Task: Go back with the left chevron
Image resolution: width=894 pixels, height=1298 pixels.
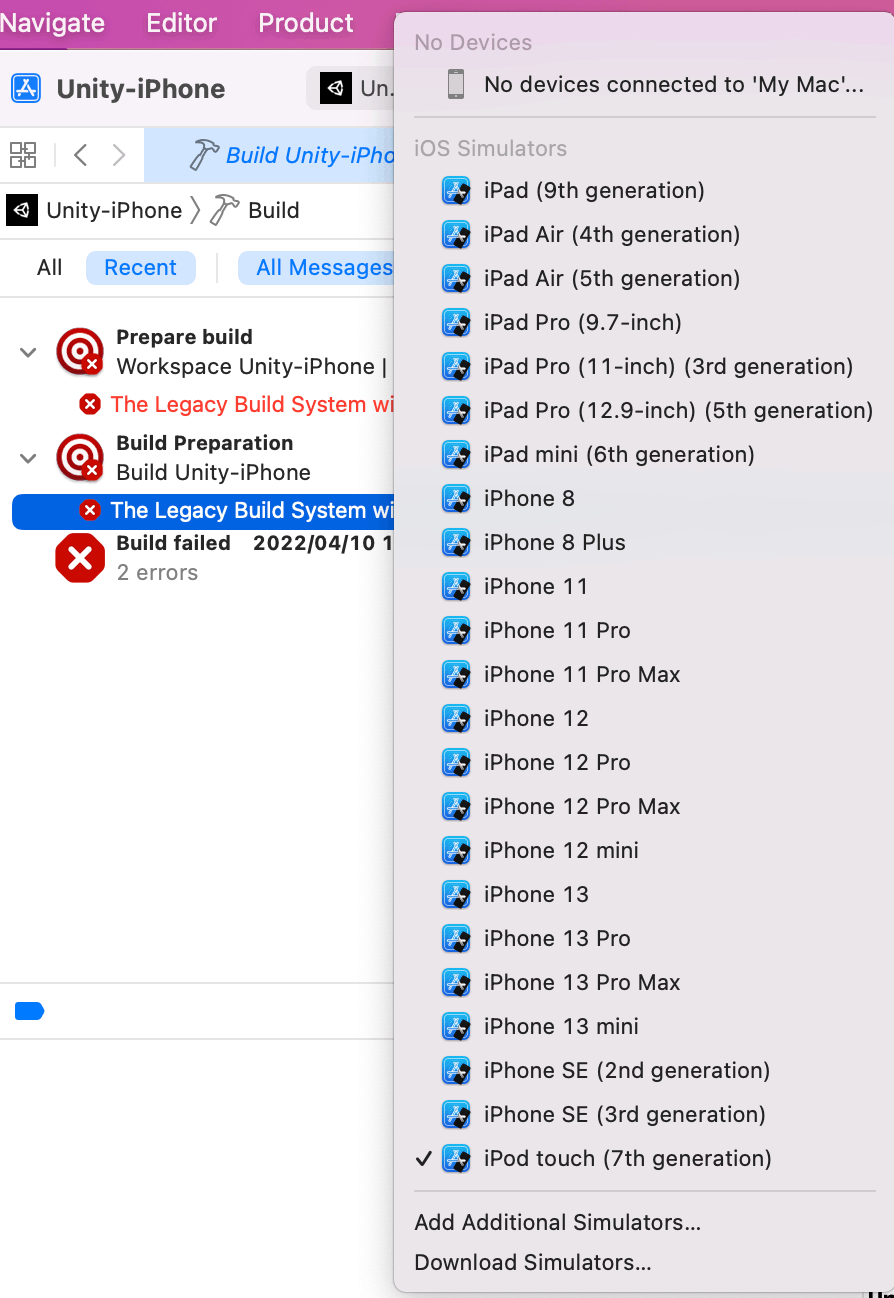Action: [81, 155]
